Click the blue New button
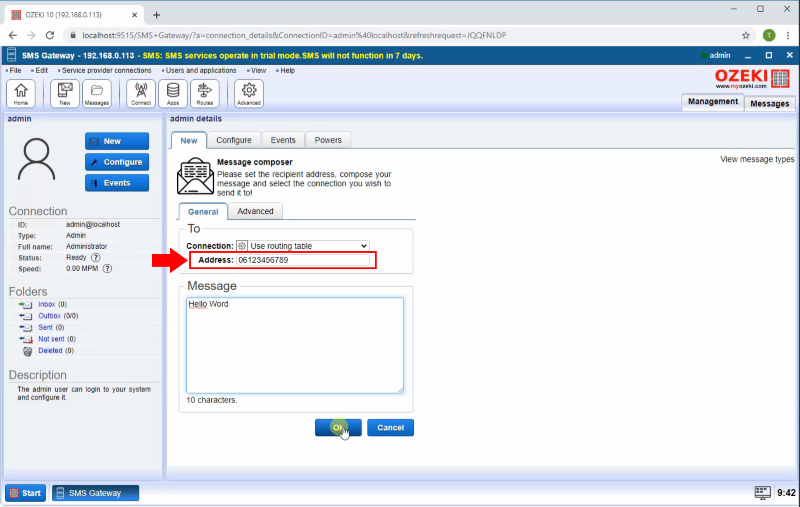Screen dimensions: 800x507 pos(117,141)
